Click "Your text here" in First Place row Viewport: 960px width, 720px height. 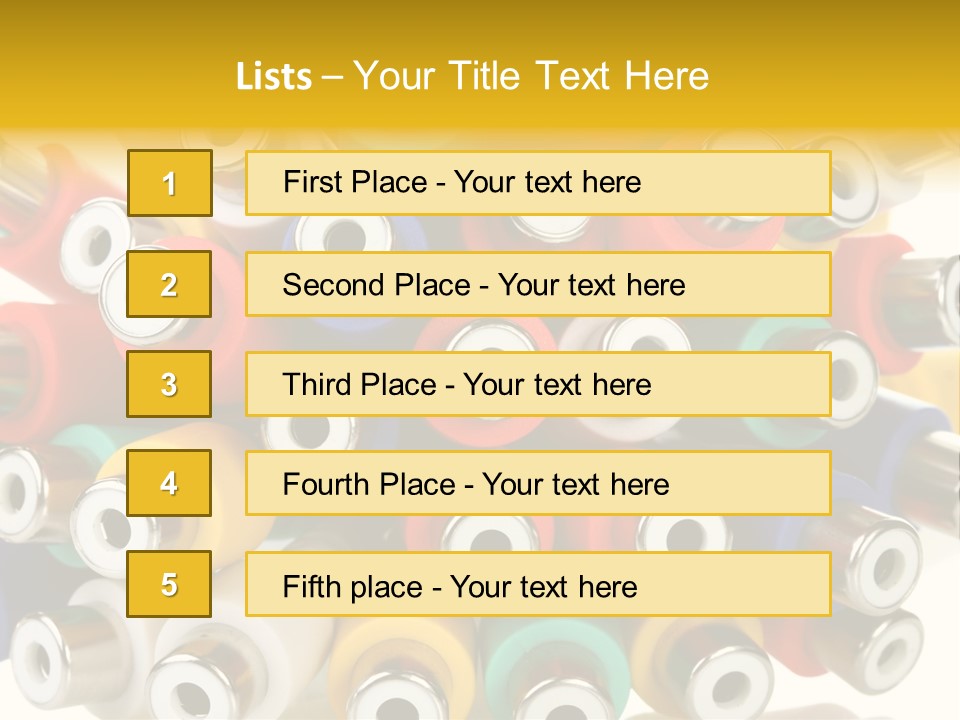547,182
